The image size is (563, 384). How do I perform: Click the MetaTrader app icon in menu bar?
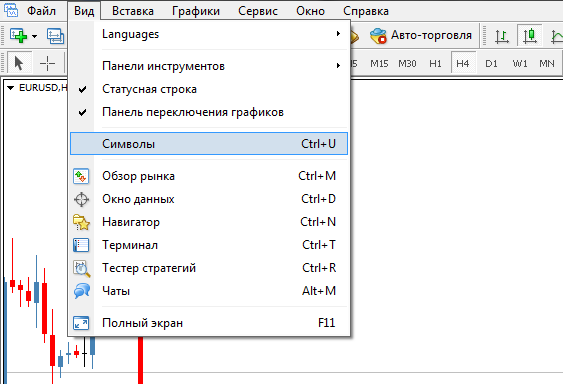tap(10, 10)
